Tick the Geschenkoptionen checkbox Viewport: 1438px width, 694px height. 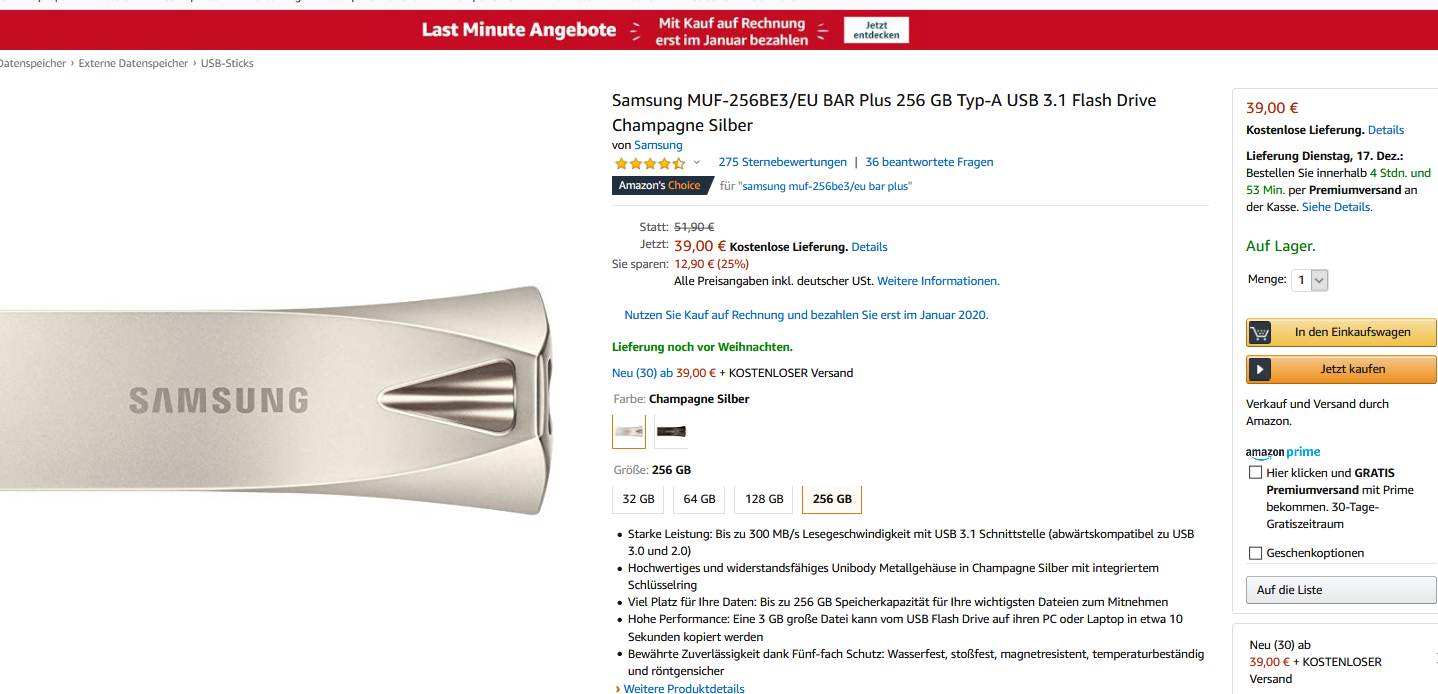[x=1255, y=553]
